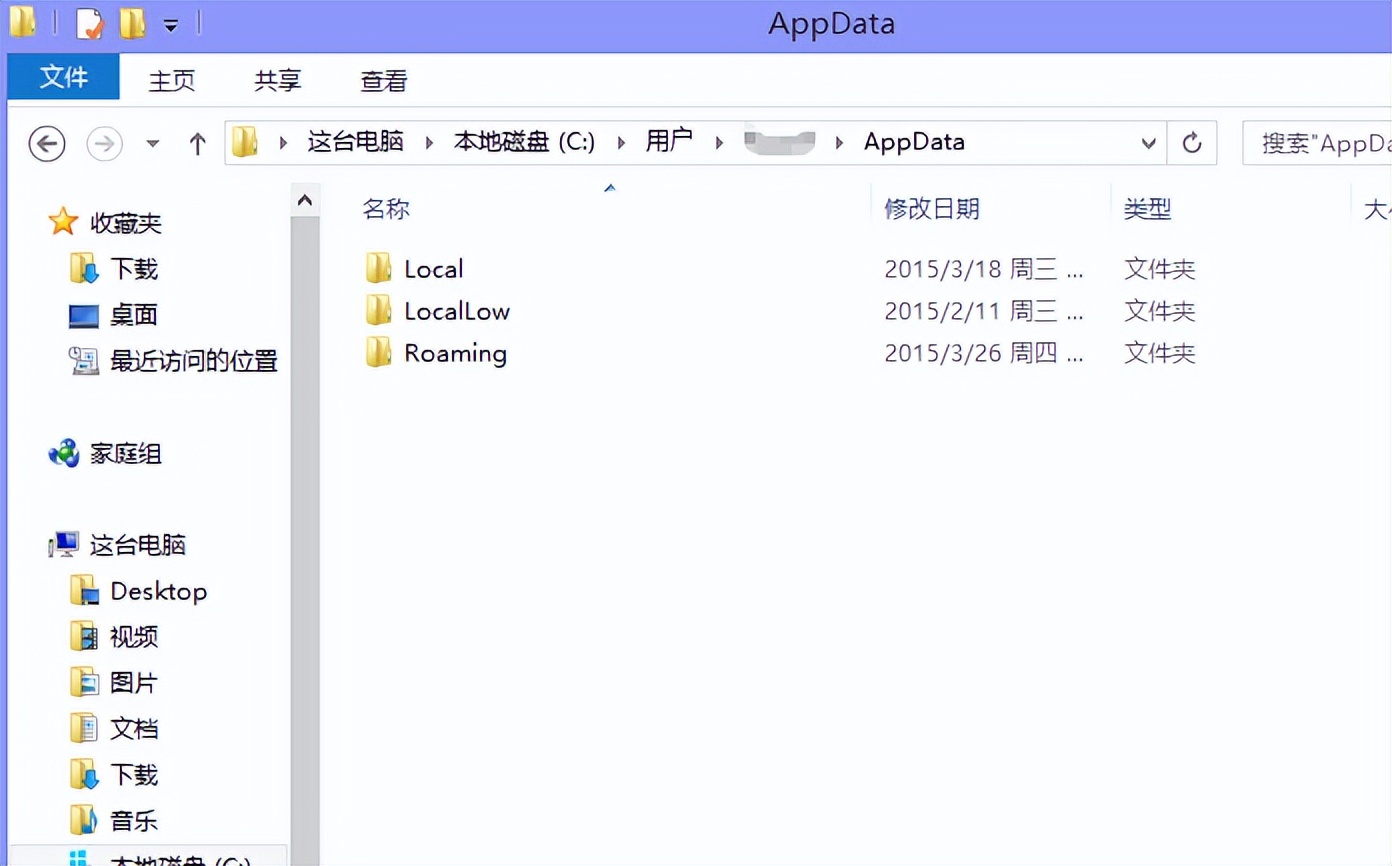The image size is (1392, 866).
Task: Open 收藏夹 in the navigation pane
Action: click(x=126, y=223)
